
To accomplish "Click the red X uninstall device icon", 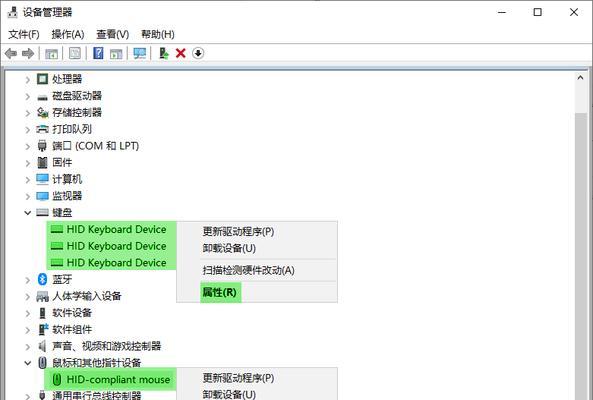I will (181, 53).
